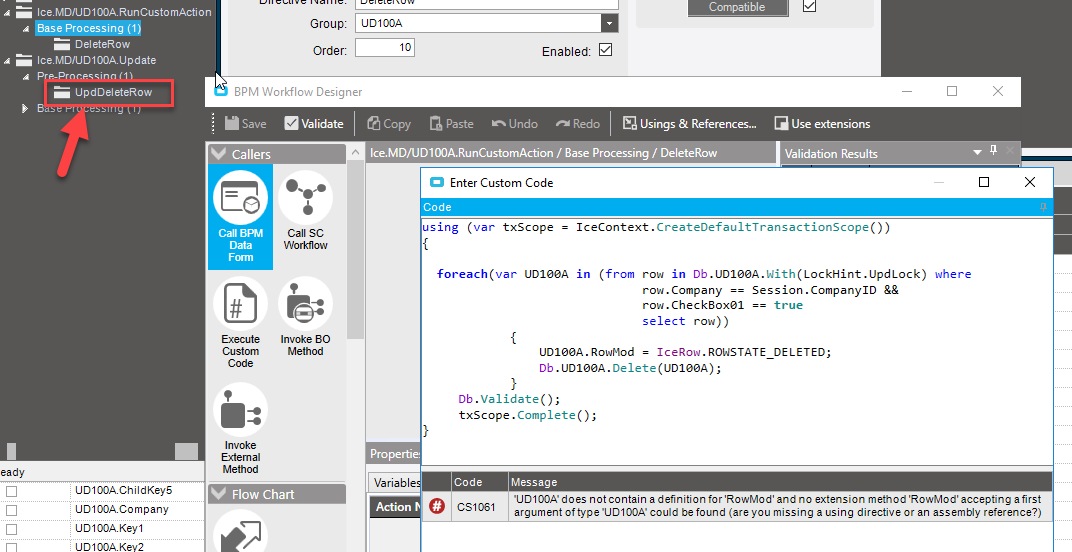Open the Group dropdown showing UD100A
The width and height of the screenshot is (1072, 552).
click(x=609, y=23)
